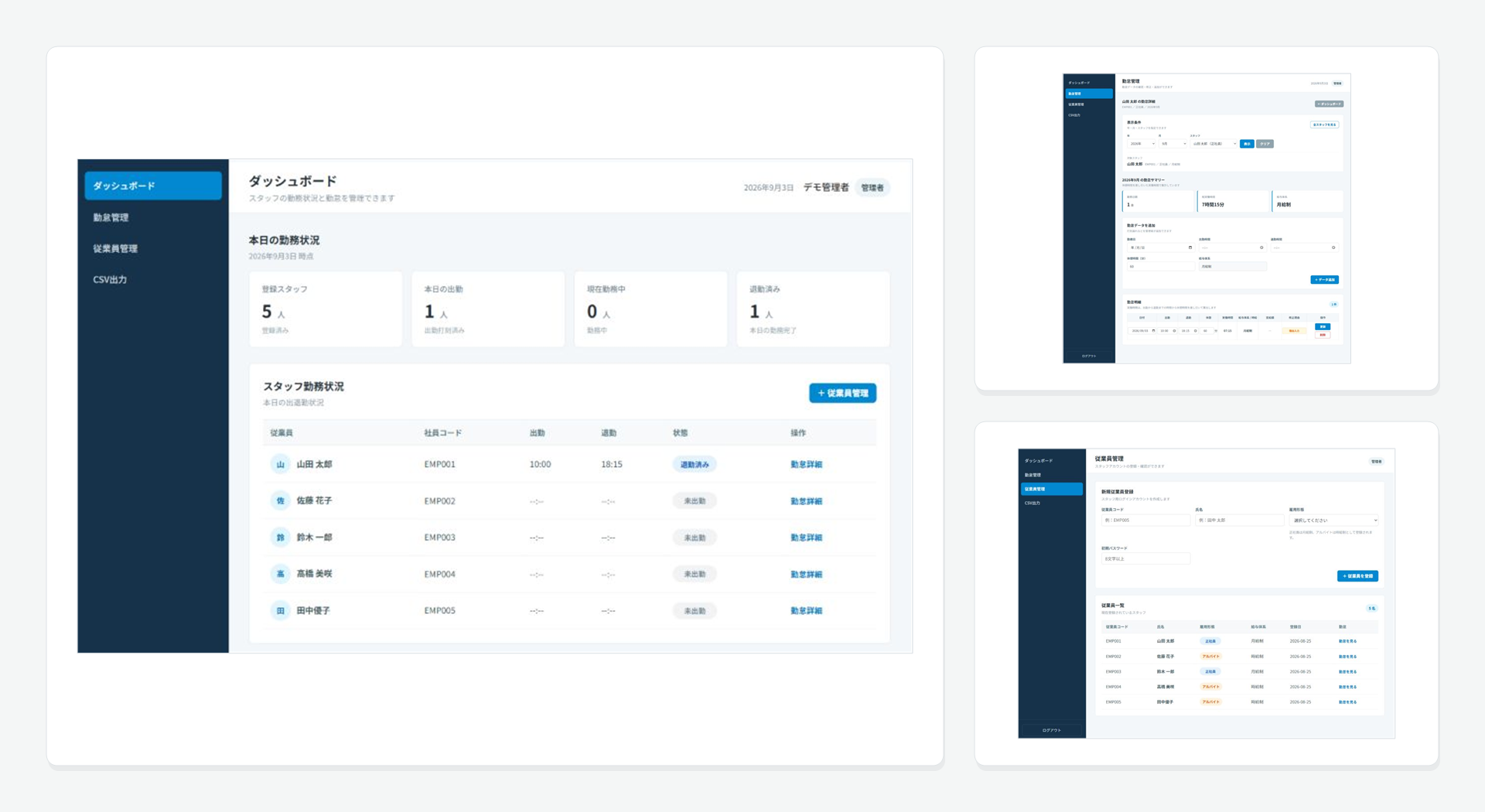The image size is (1485, 812).
Task: Select 従業員管理 in the employee management screen sidebar
Action: [x=1052, y=489]
